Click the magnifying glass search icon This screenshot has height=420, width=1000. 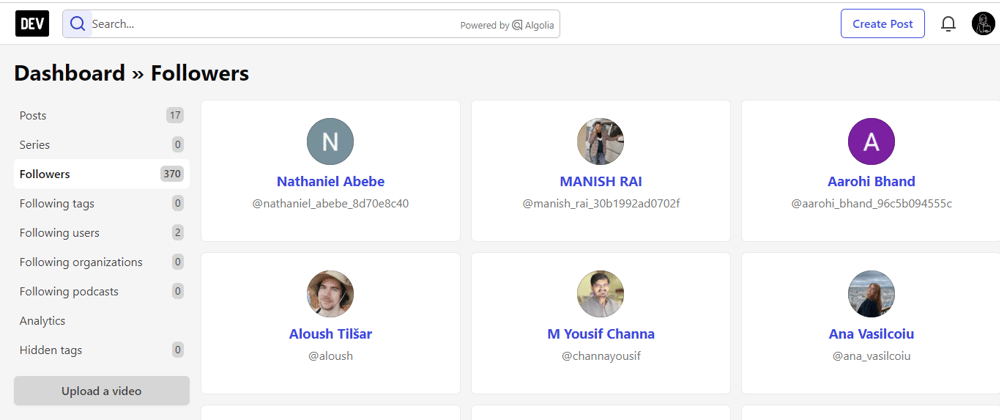tap(77, 24)
